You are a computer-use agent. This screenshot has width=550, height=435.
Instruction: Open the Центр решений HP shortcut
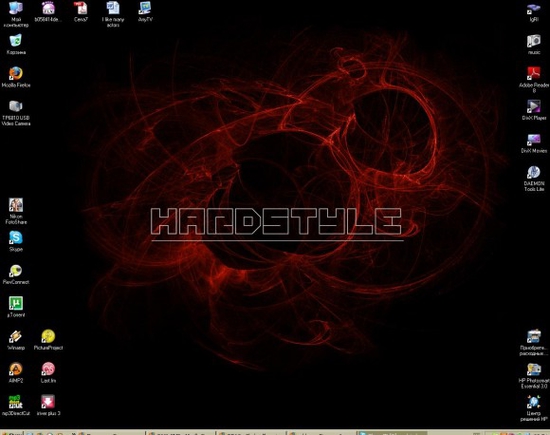pos(534,408)
